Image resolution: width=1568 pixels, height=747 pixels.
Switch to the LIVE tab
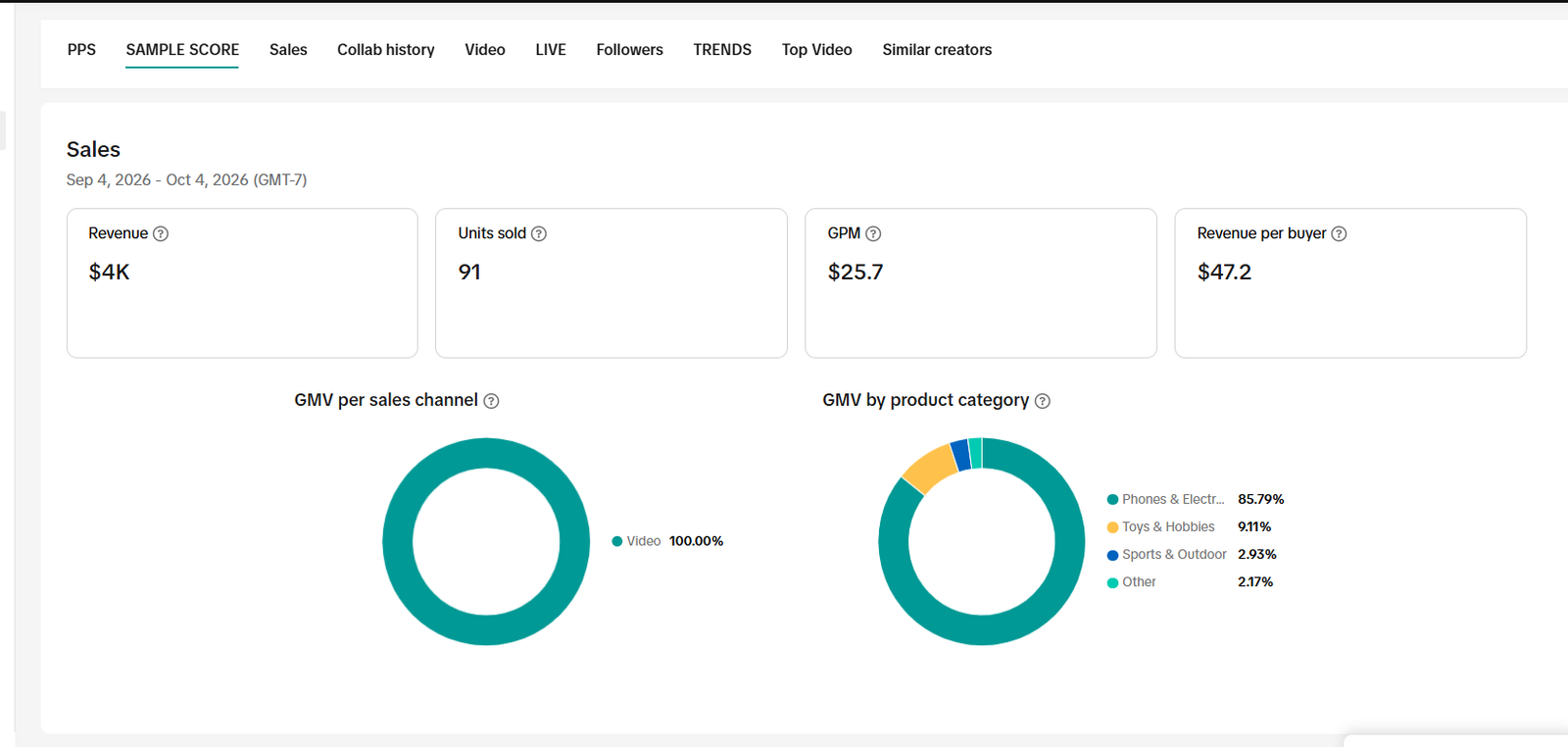[551, 50]
